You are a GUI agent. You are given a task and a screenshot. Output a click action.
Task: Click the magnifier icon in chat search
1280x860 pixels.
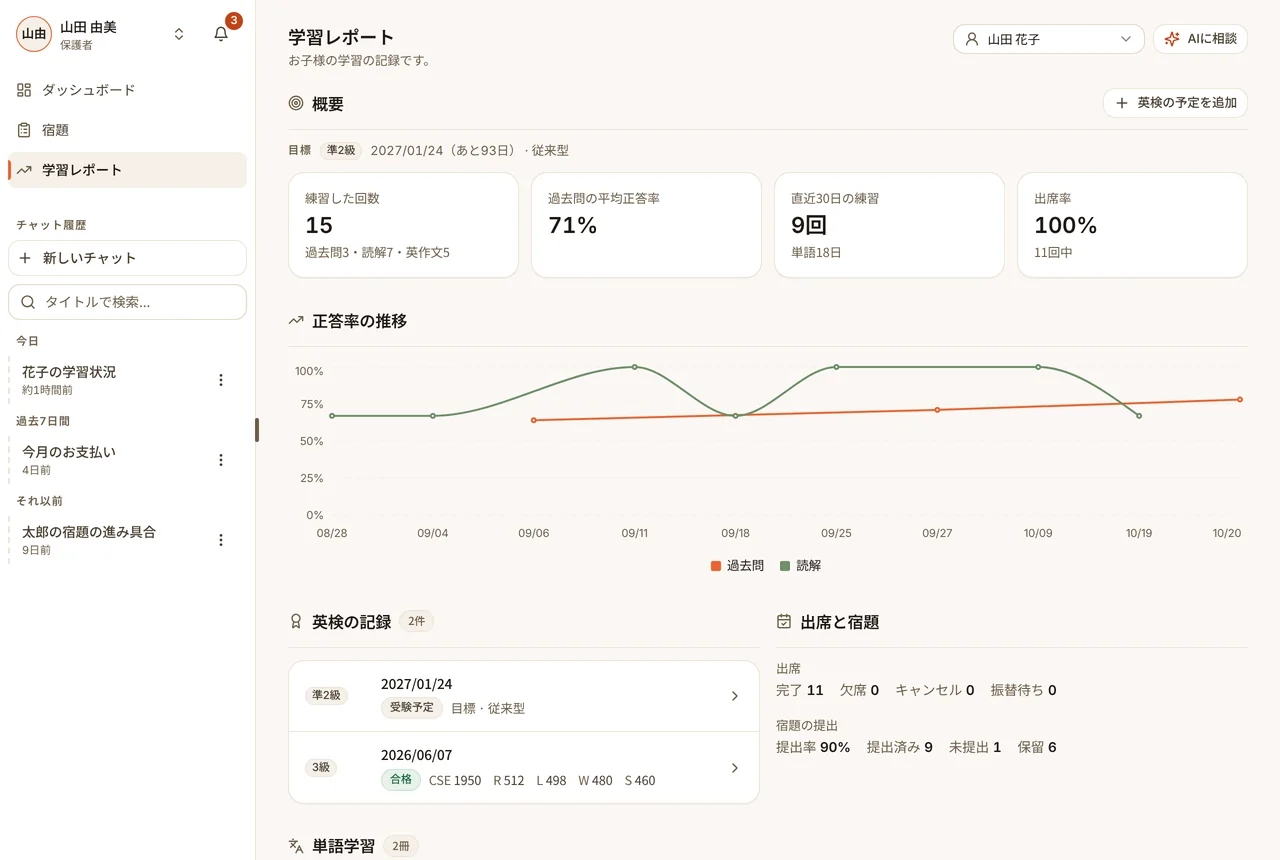click(28, 302)
